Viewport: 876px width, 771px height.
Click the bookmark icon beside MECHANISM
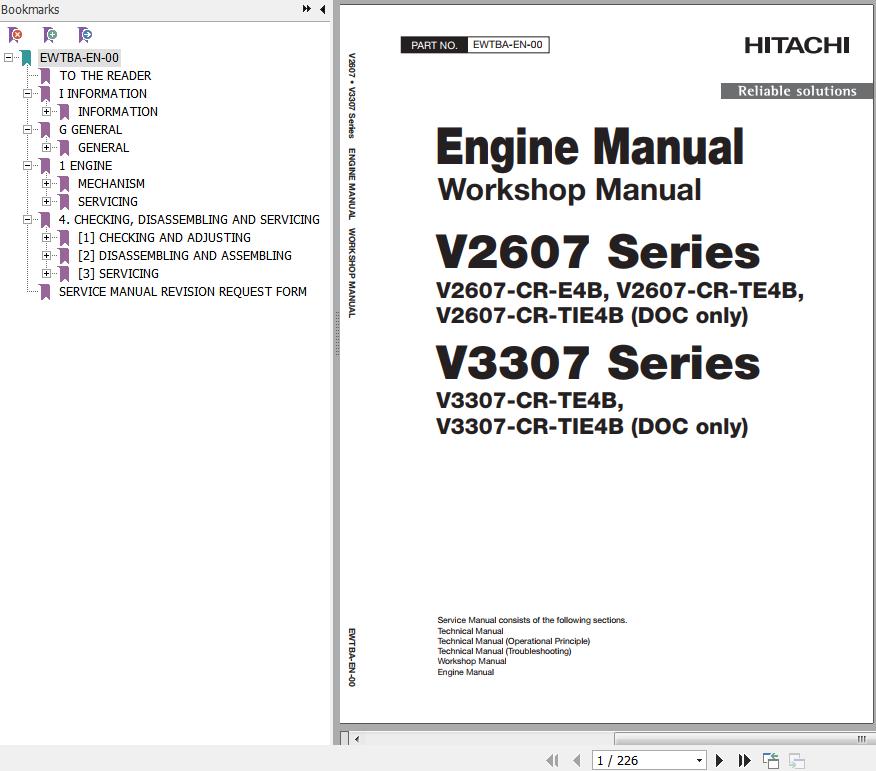[x=64, y=184]
